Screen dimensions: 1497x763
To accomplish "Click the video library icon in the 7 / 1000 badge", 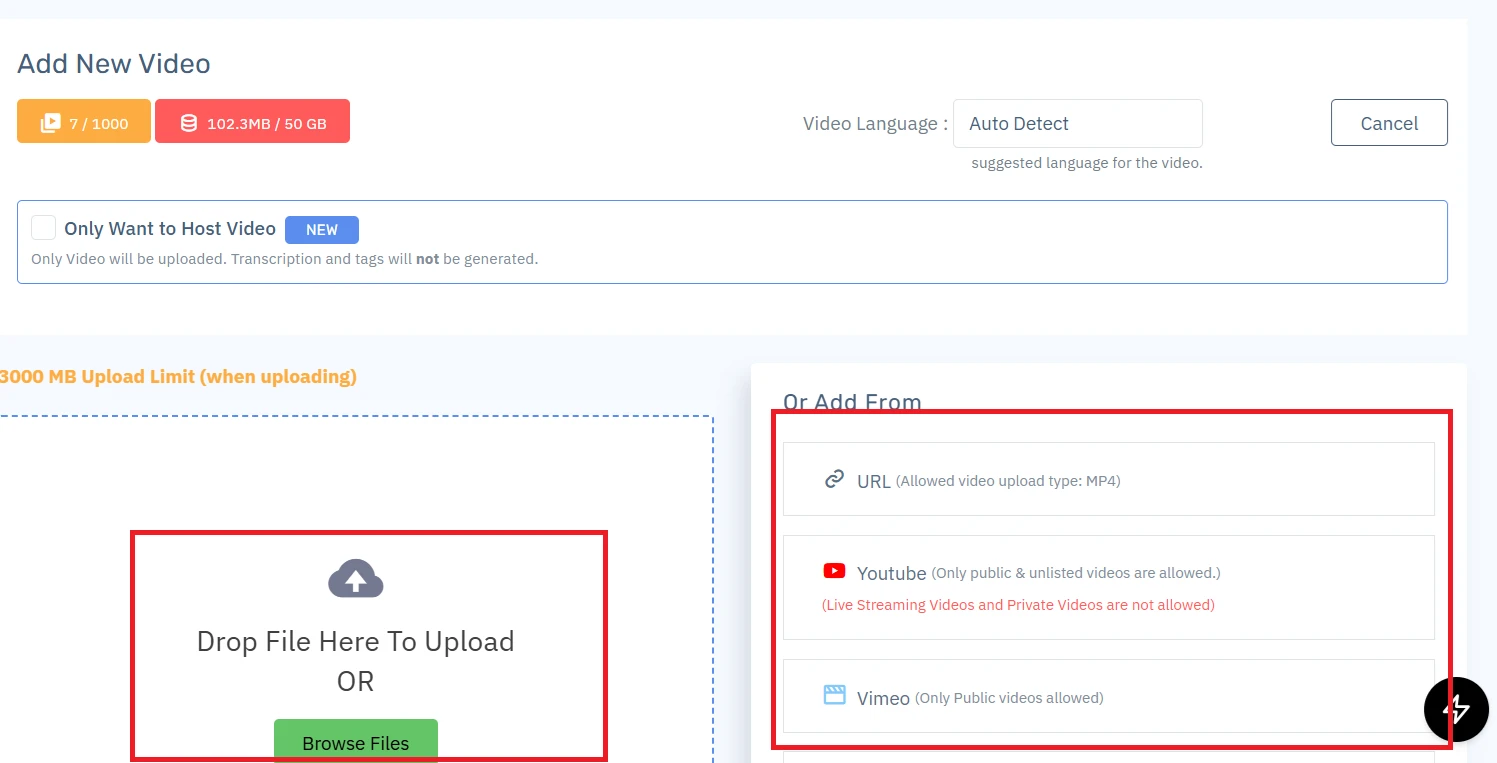I will tap(50, 123).
